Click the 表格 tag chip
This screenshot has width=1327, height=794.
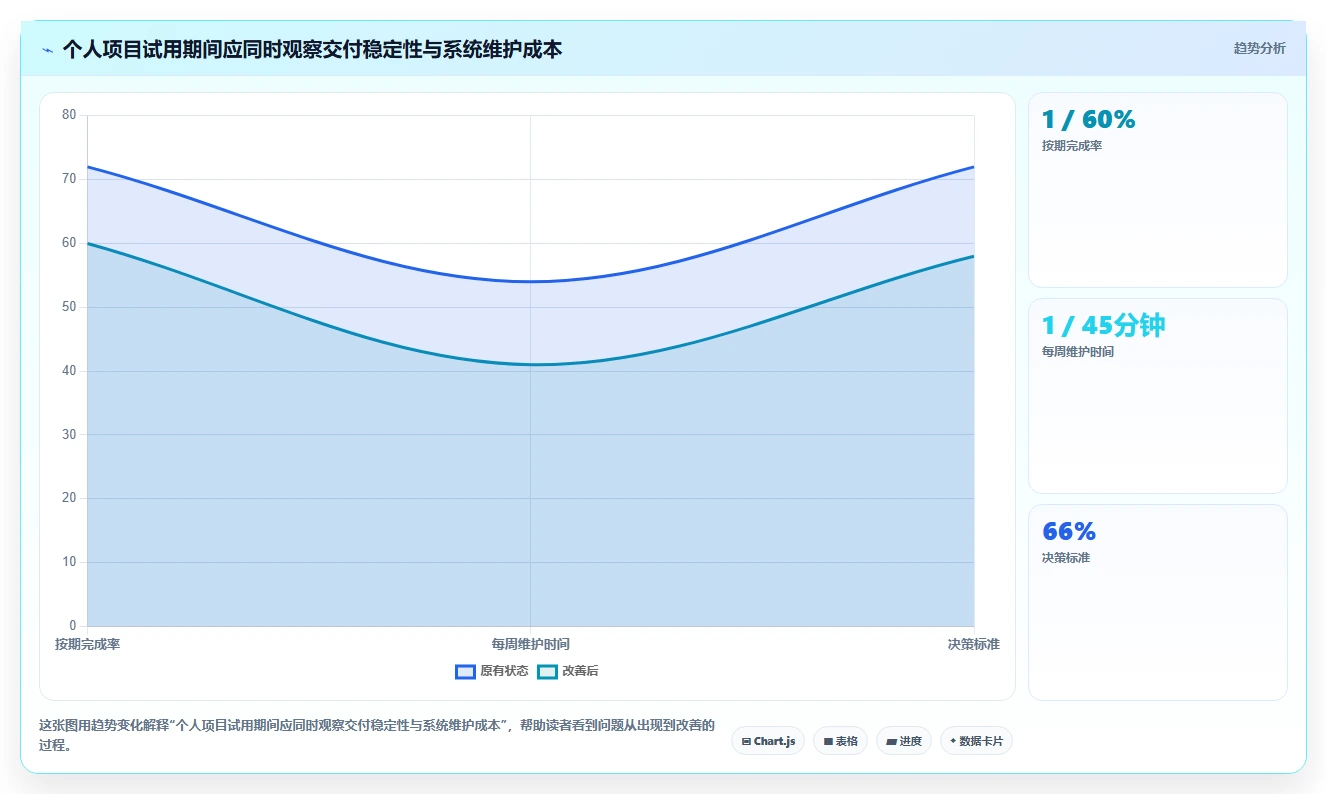[x=840, y=741]
